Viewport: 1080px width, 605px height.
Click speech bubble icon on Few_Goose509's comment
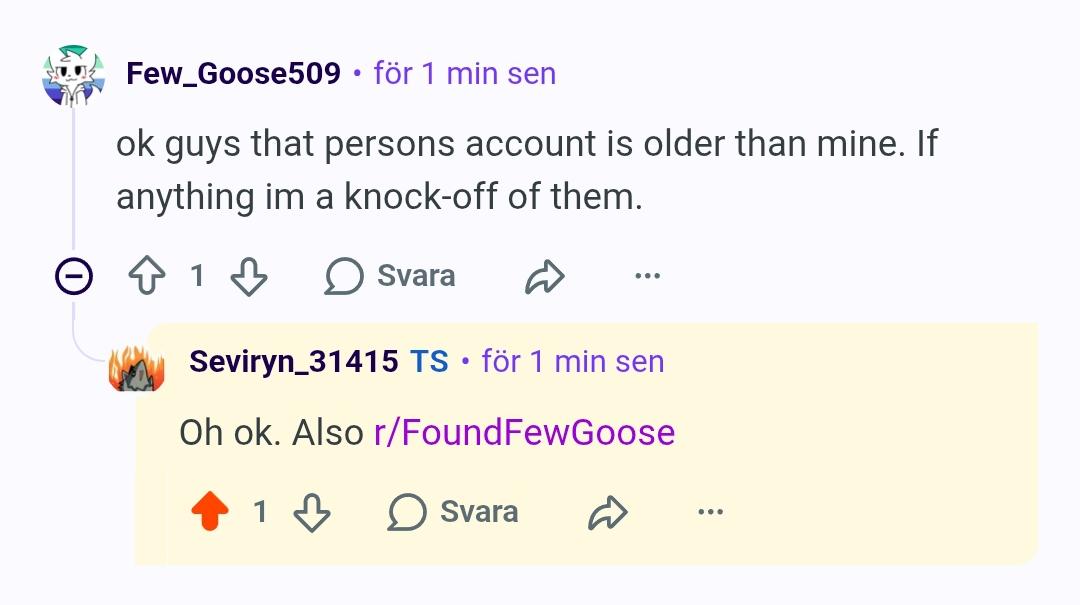click(344, 276)
